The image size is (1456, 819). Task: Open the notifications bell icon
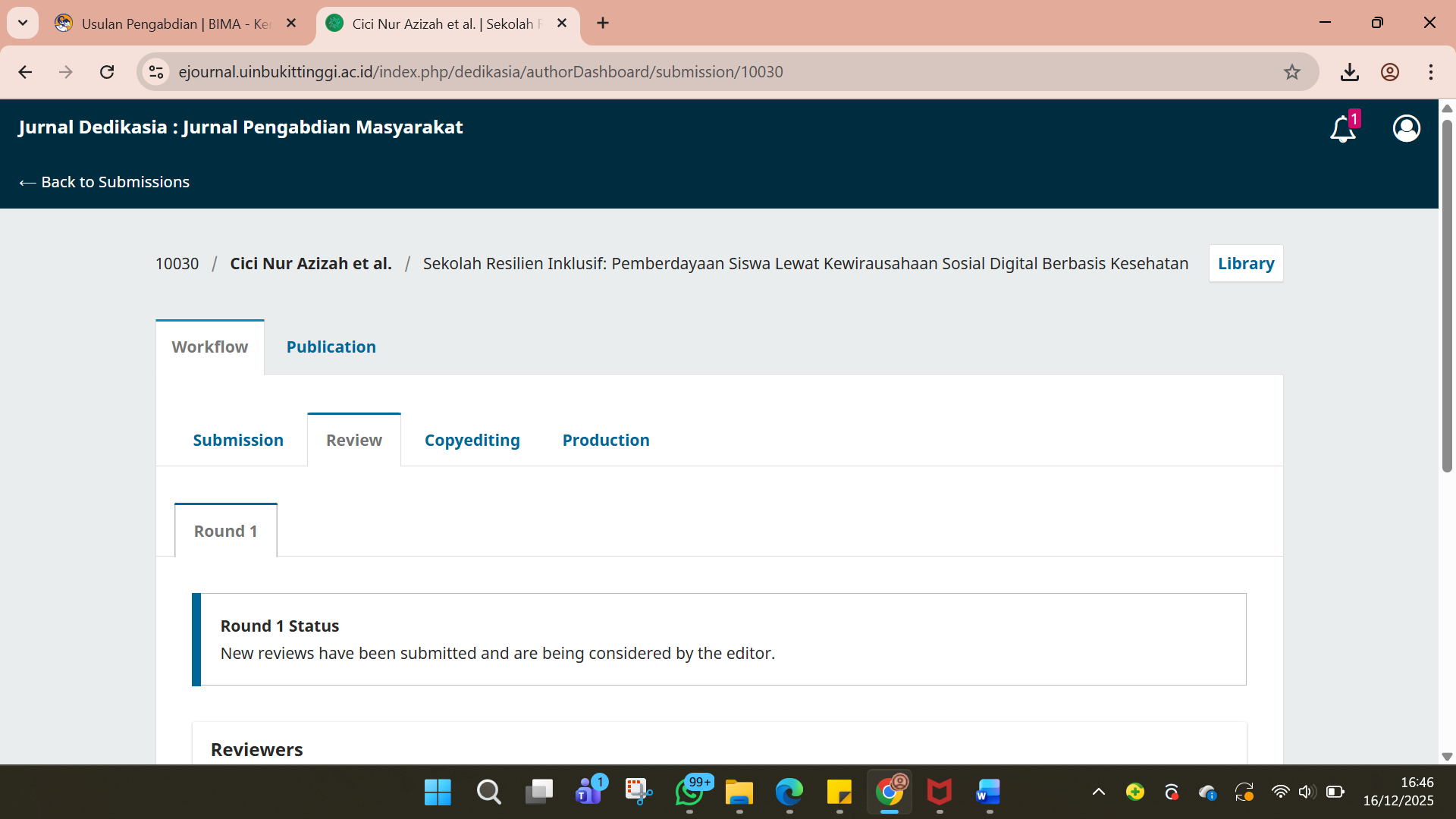click(1342, 129)
